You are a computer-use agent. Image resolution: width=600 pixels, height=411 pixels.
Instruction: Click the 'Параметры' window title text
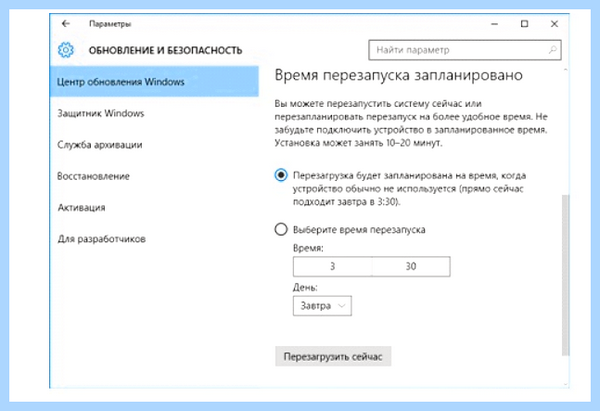click(x=110, y=24)
